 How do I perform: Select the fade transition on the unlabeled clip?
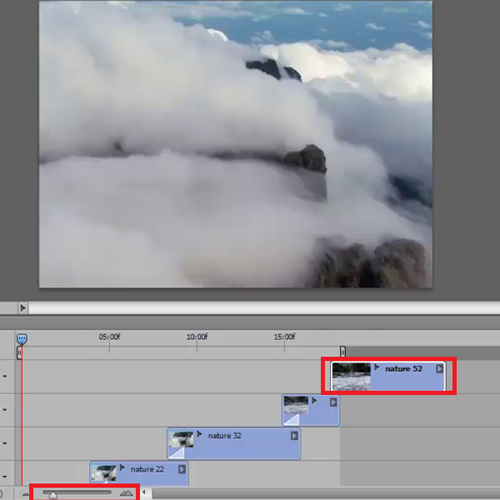pyautogui.click(x=291, y=419)
